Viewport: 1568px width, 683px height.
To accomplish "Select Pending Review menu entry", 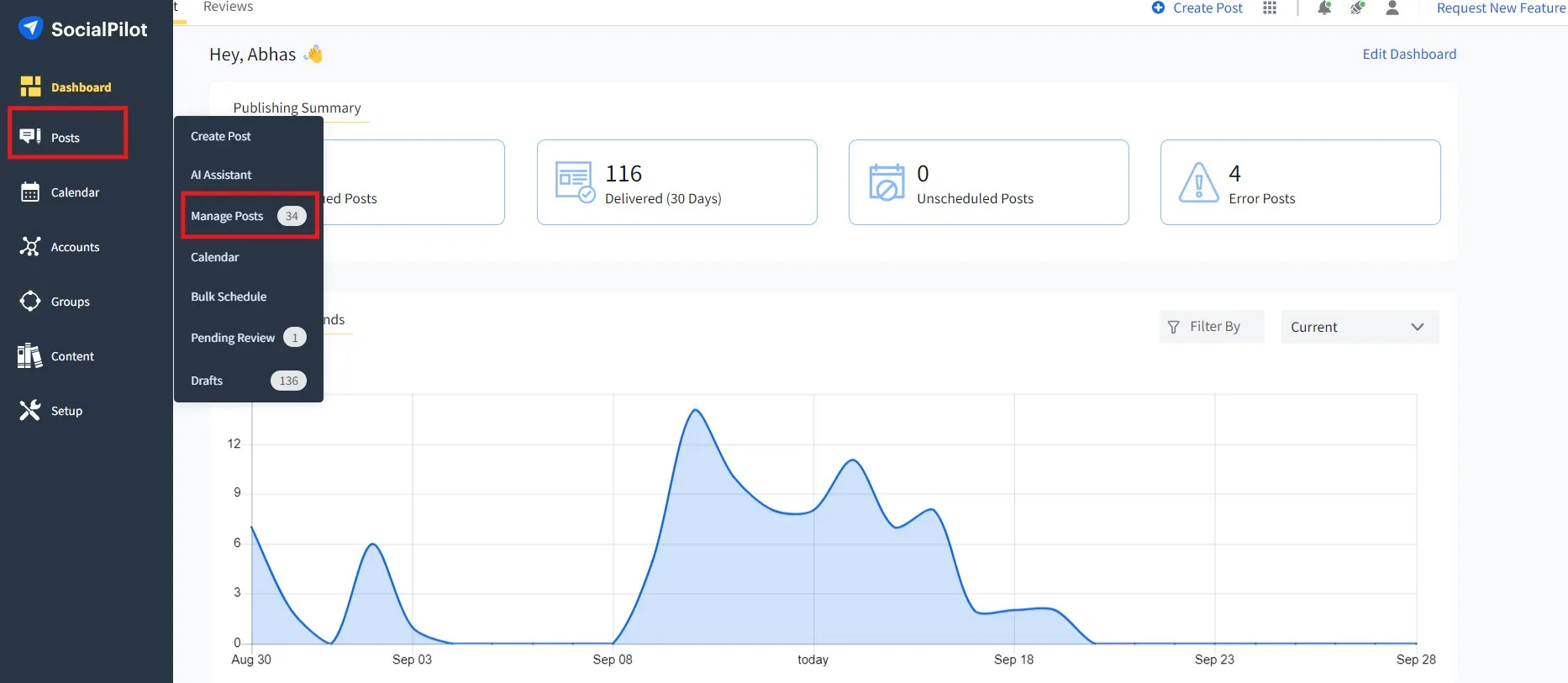I will pos(233,338).
